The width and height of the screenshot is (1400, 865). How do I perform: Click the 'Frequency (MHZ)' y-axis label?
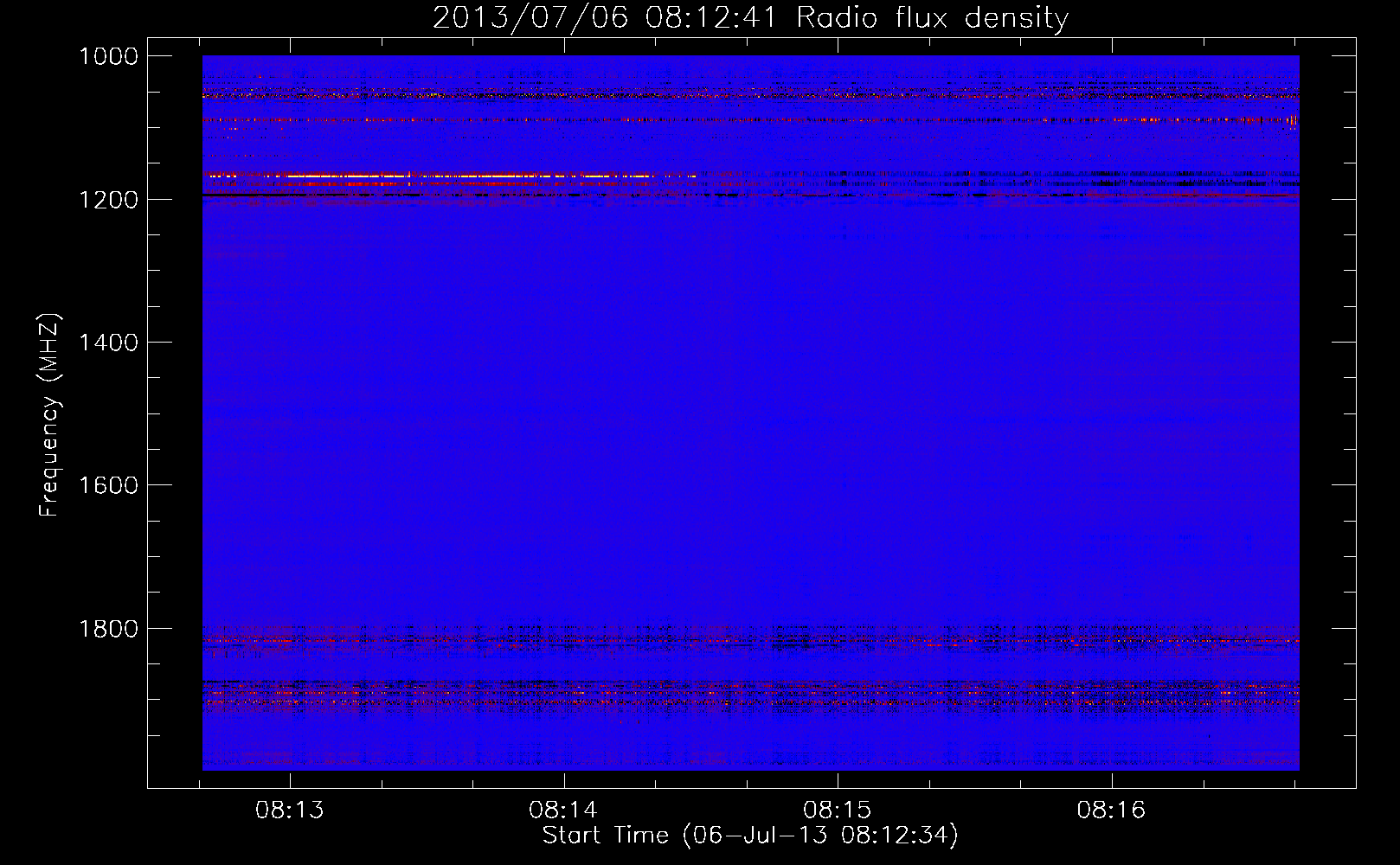[49, 415]
